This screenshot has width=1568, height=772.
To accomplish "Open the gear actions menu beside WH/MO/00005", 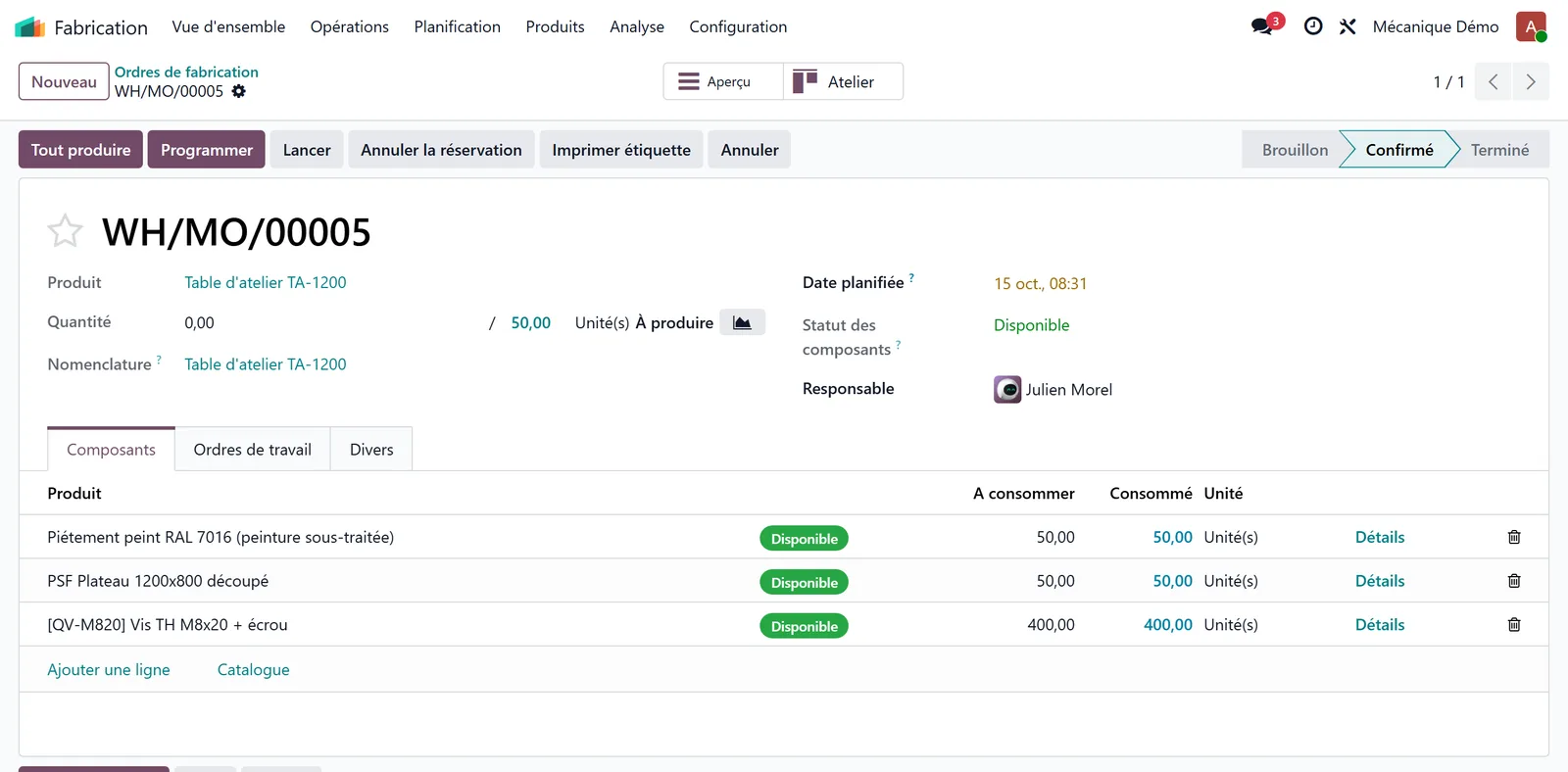I will [x=238, y=91].
